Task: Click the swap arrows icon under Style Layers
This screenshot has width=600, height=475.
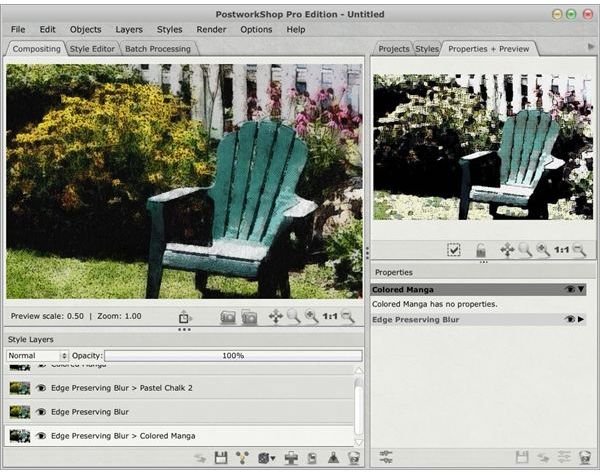Action: [200, 458]
